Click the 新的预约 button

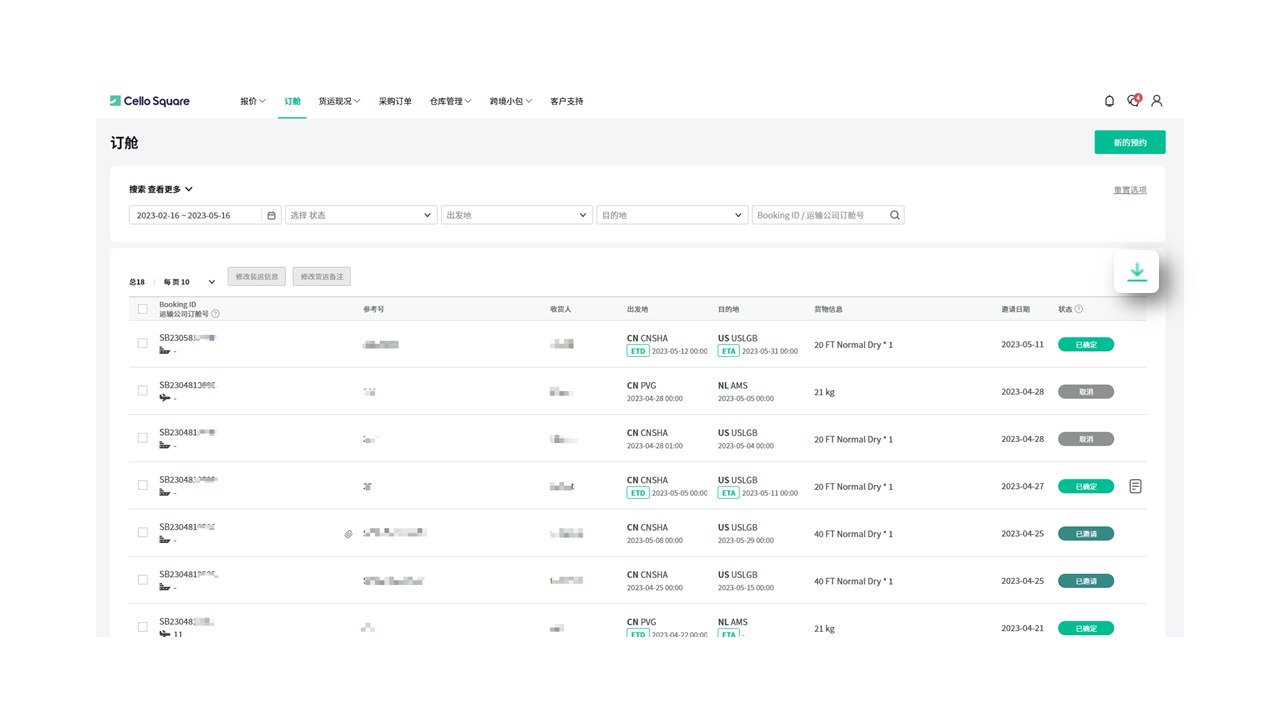click(x=1130, y=143)
